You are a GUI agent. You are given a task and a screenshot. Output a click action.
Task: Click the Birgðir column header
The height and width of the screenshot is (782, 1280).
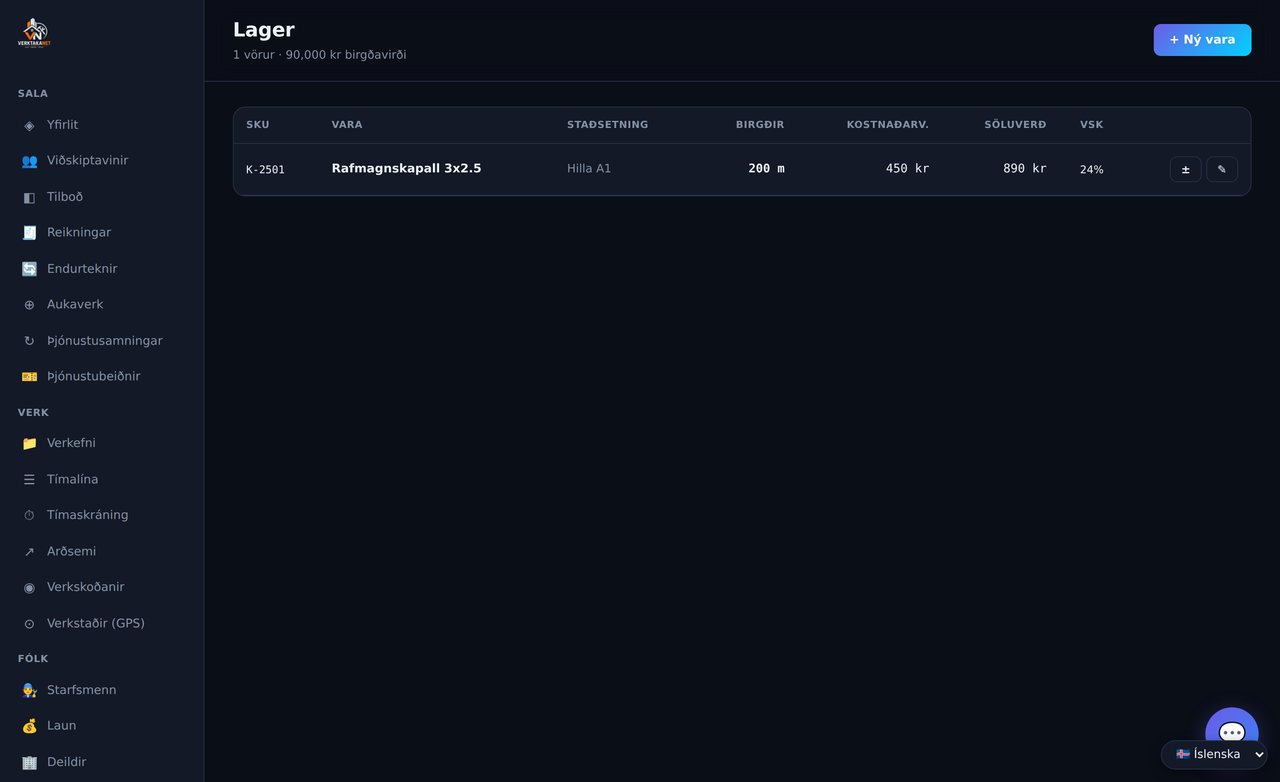click(760, 125)
